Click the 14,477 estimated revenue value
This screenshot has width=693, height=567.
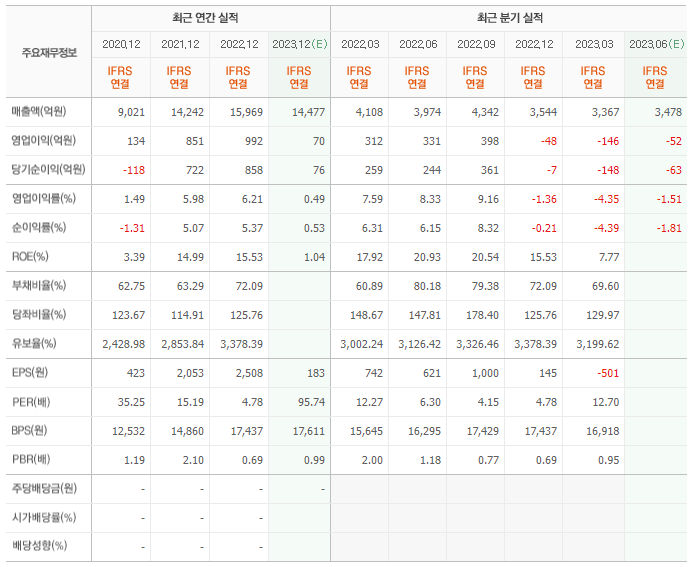pyautogui.click(x=308, y=112)
